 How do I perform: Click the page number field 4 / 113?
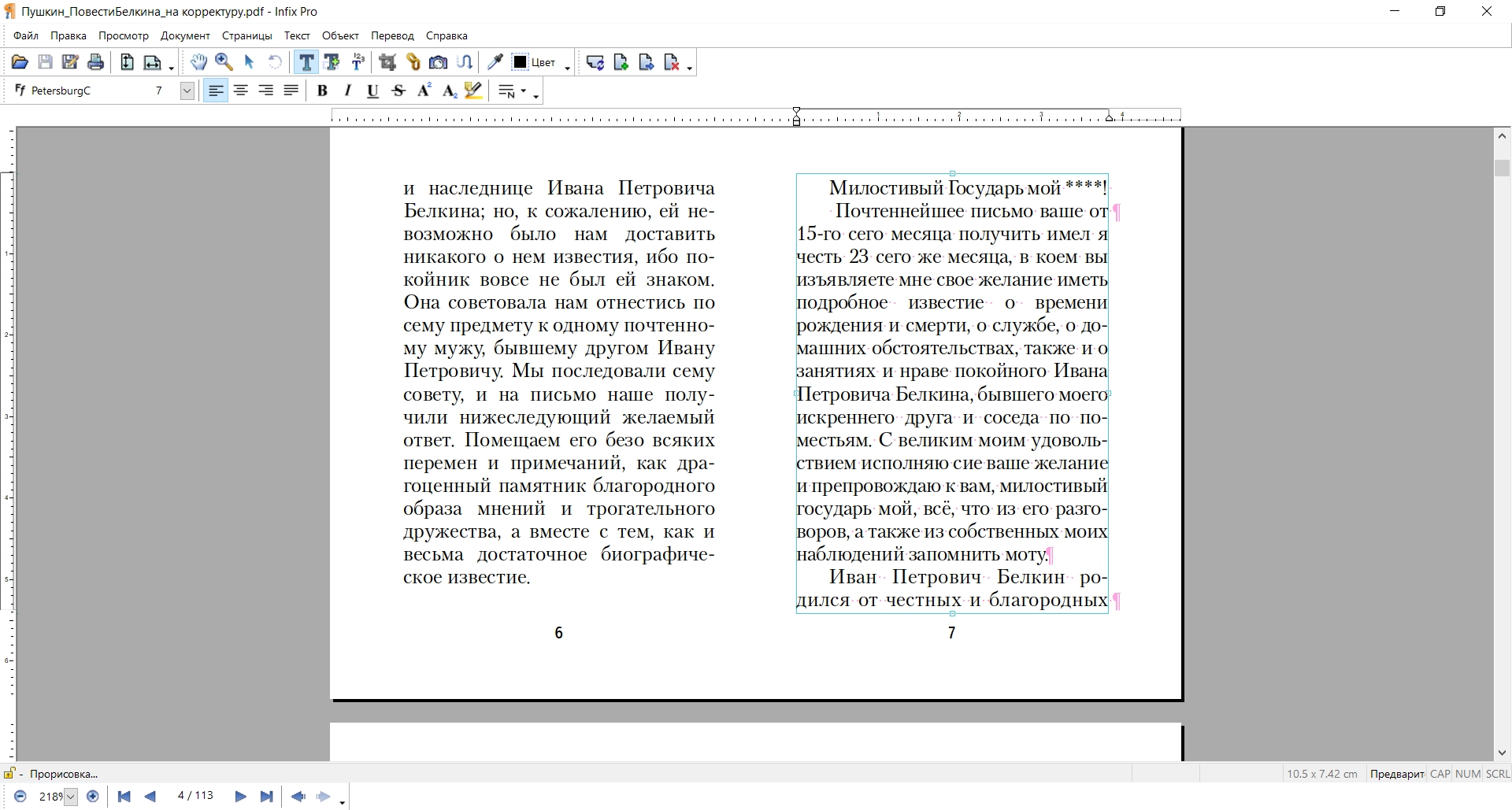[195, 796]
